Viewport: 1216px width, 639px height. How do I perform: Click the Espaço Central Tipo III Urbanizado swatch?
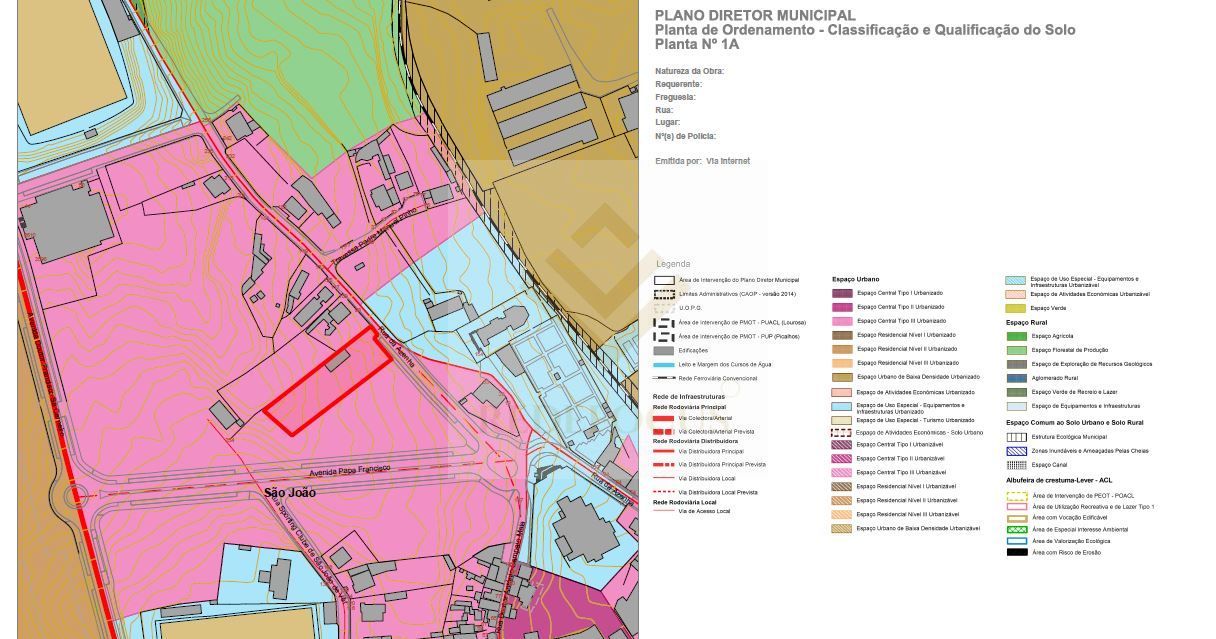point(842,321)
